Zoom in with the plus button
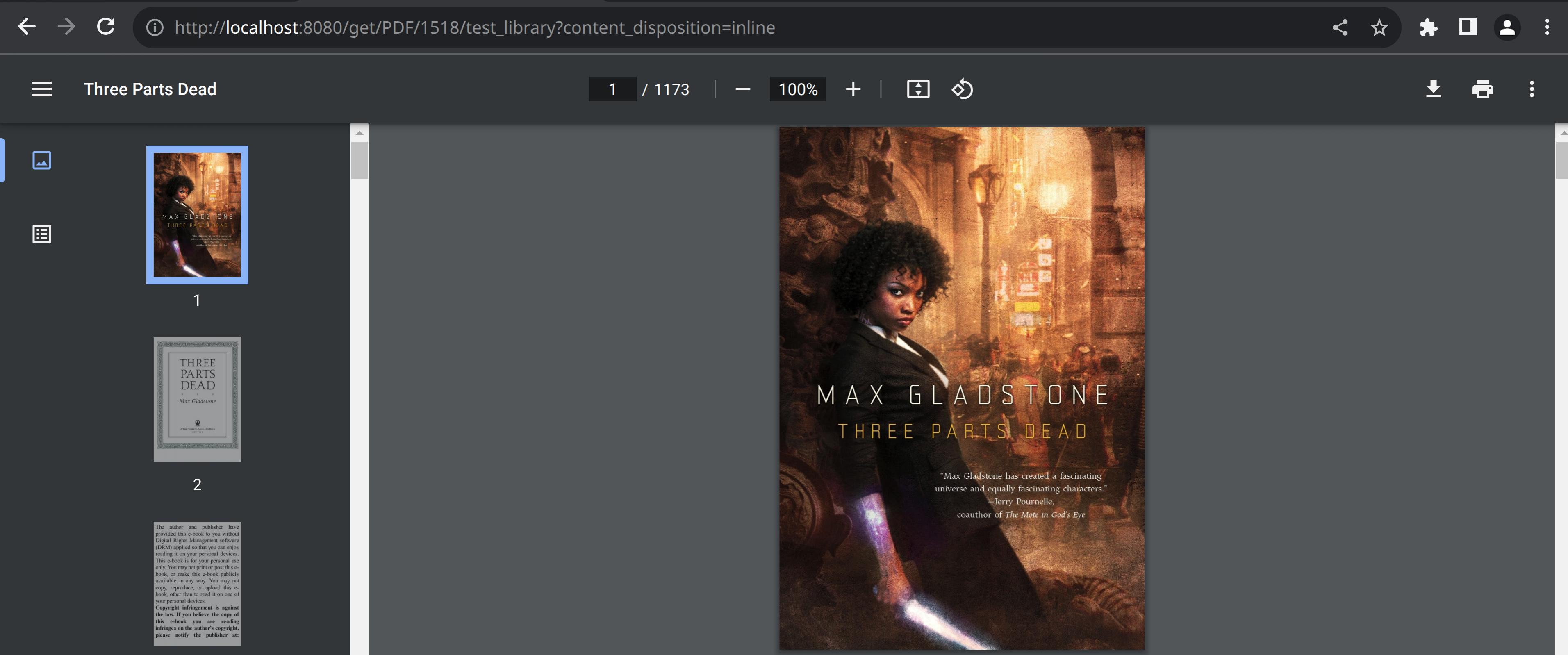 pos(853,89)
